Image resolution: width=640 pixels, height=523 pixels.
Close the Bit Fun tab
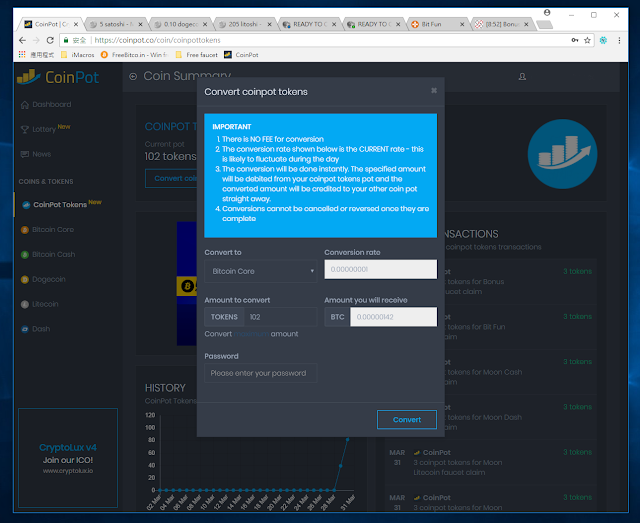(x=462, y=24)
